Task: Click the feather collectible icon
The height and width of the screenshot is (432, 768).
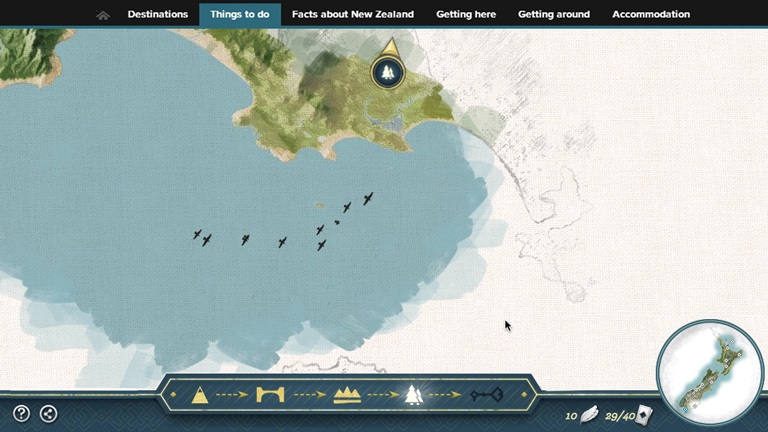Action: coord(589,414)
